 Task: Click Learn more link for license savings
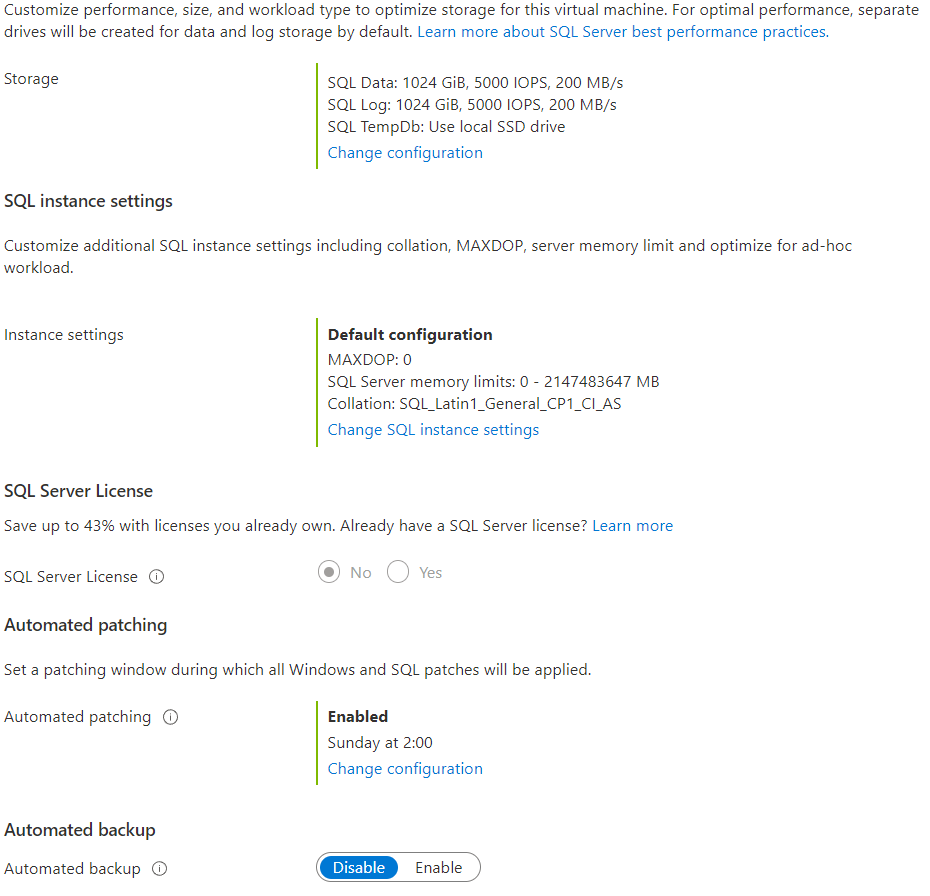[632, 526]
